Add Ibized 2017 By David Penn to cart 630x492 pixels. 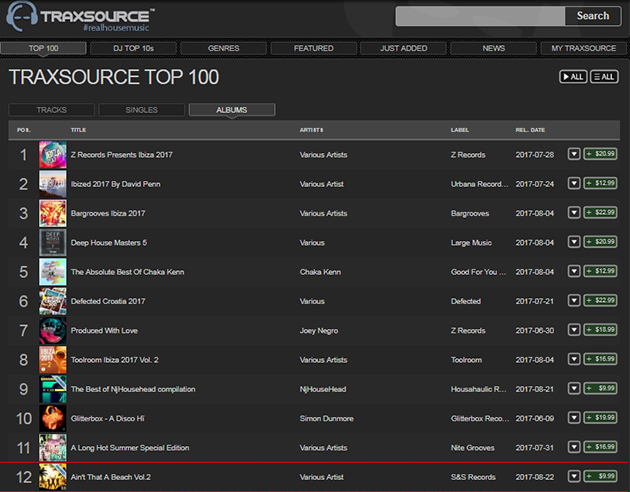tap(600, 183)
